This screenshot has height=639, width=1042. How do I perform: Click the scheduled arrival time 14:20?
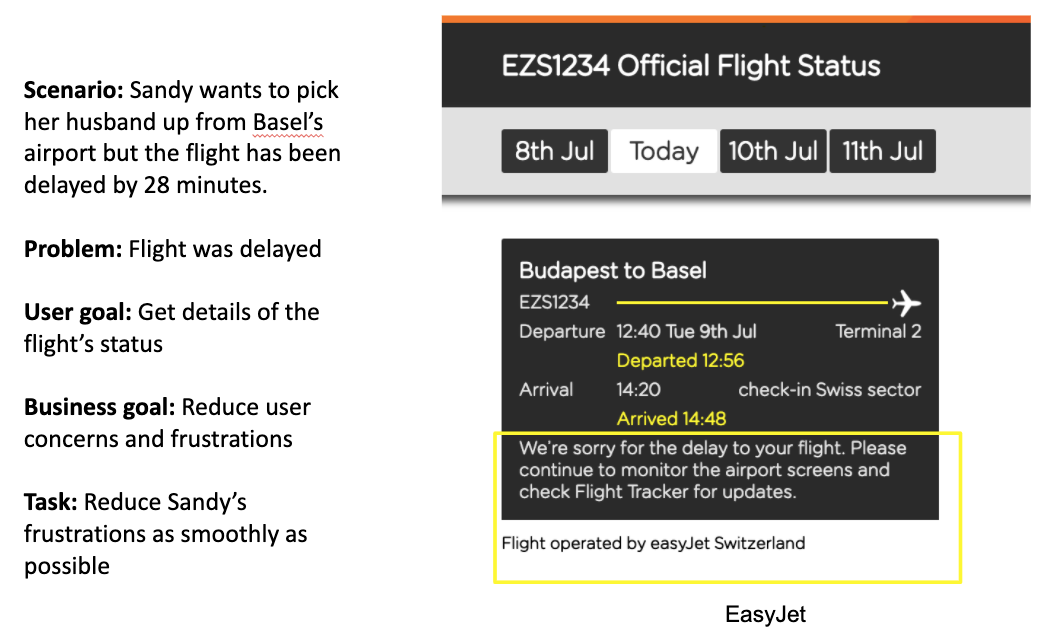tap(639, 389)
